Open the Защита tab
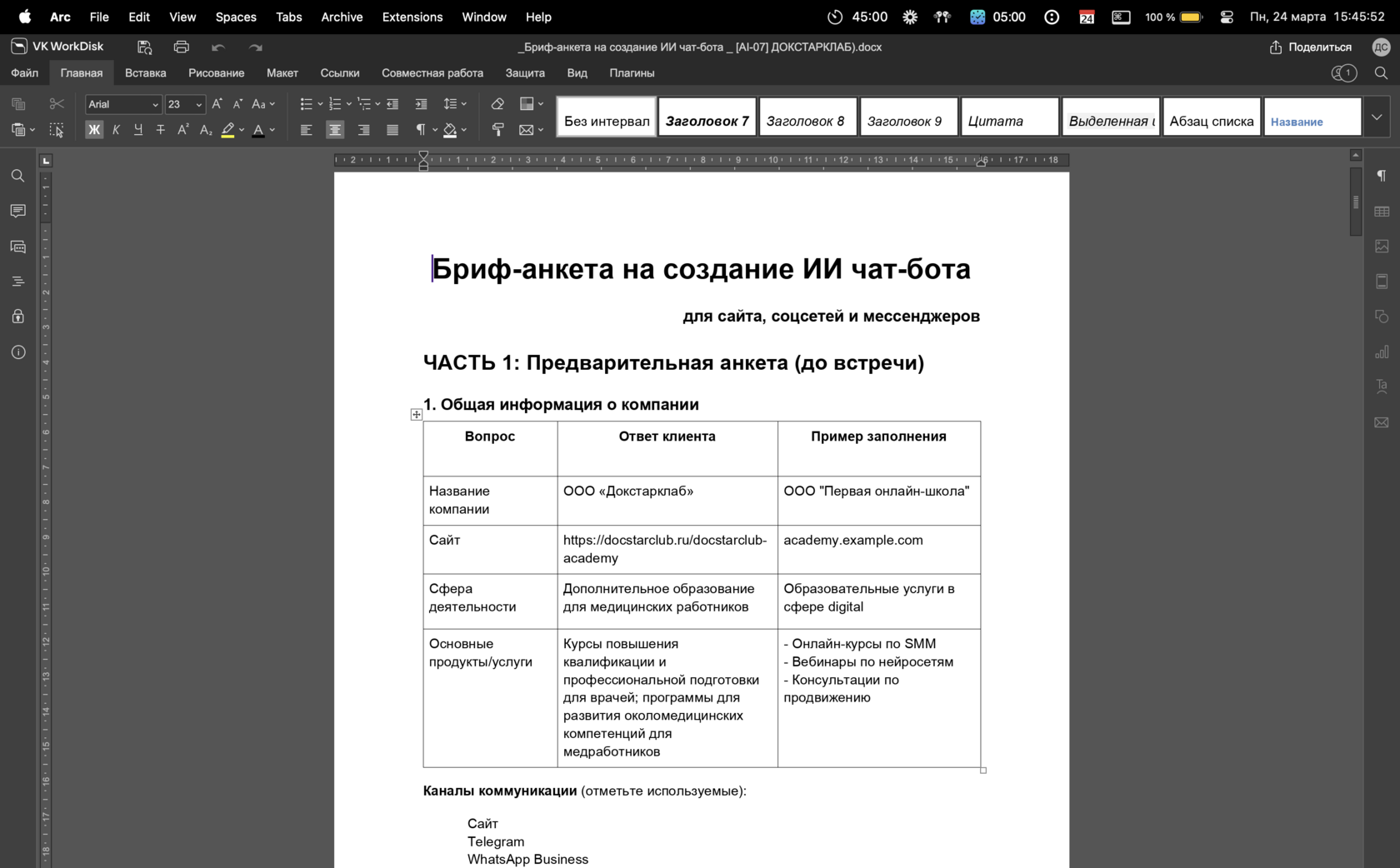The width and height of the screenshot is (1400, 868). tap(525, 73)
